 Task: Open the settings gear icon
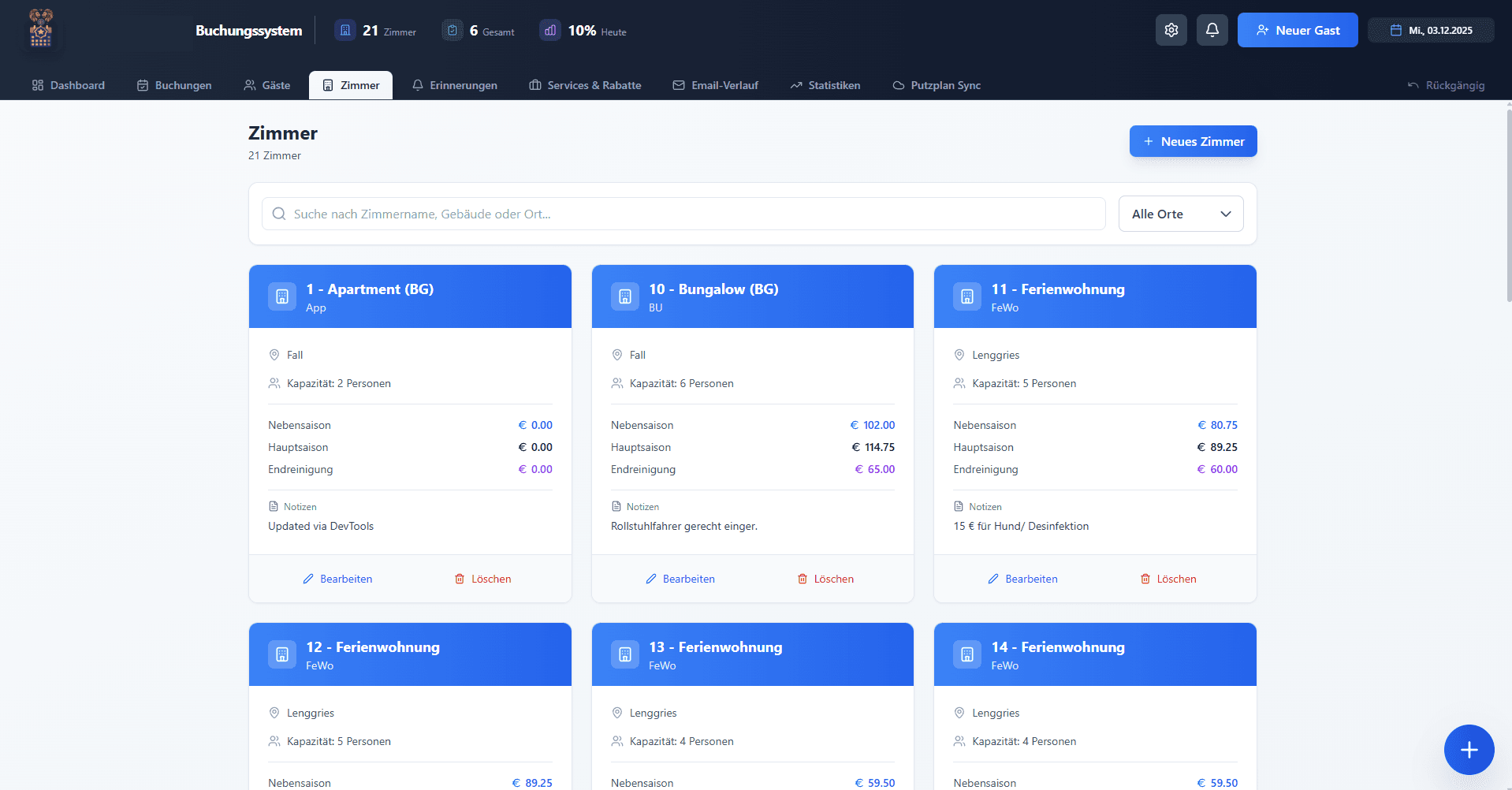(1171, 30)
